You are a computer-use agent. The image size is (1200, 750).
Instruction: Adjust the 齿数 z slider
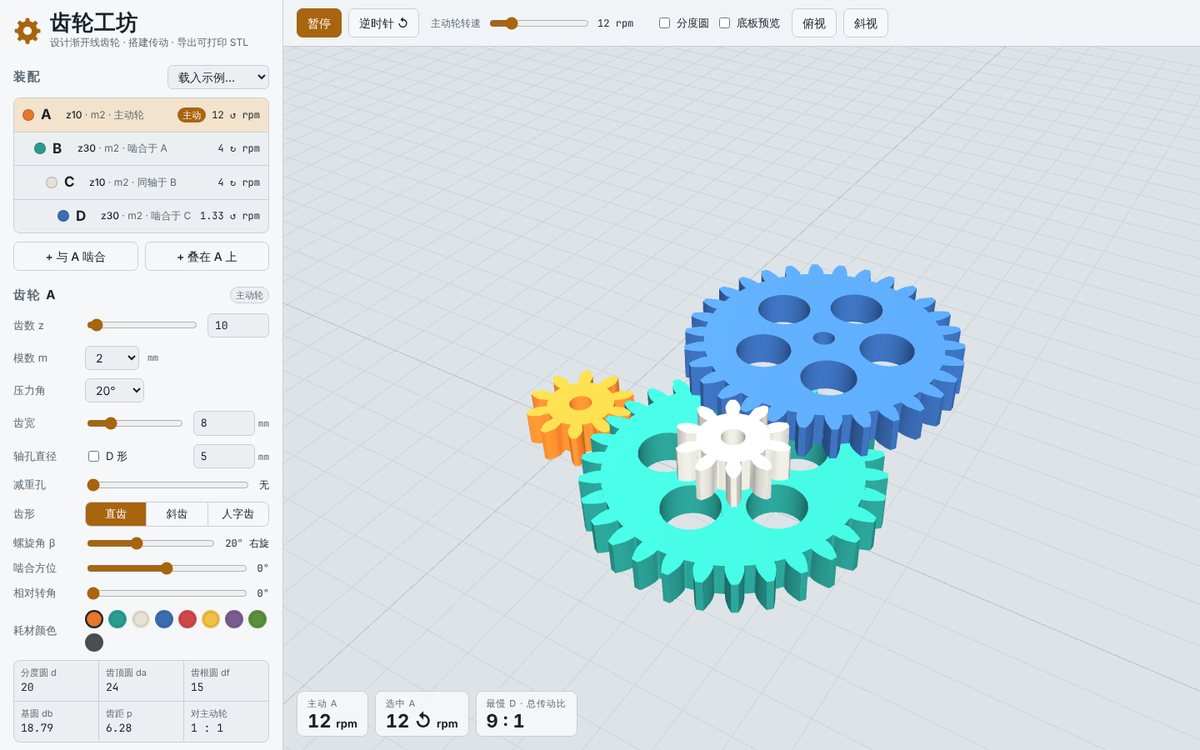[141, 325]
